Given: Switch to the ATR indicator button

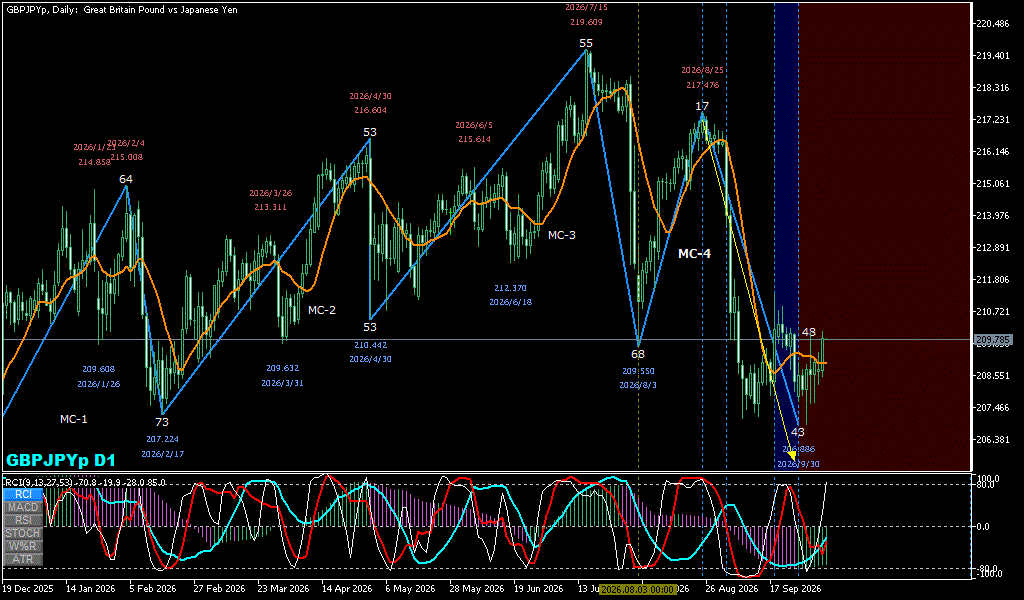Looking at the screenshot, I should (x=23, y=560).
